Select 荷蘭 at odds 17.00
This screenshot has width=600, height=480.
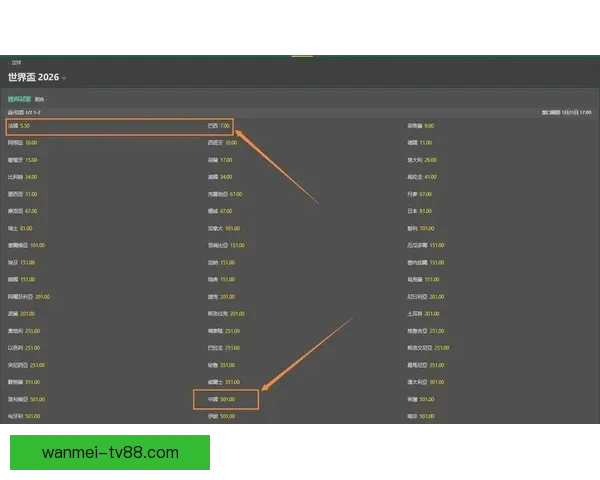pyautogui.click(x=220, y=160)
